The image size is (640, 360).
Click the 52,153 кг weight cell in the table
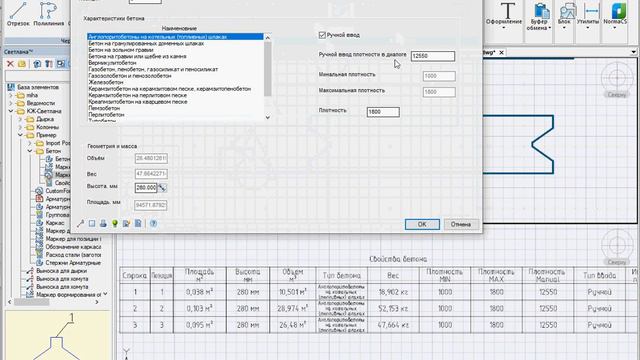[x=393, y=309]
